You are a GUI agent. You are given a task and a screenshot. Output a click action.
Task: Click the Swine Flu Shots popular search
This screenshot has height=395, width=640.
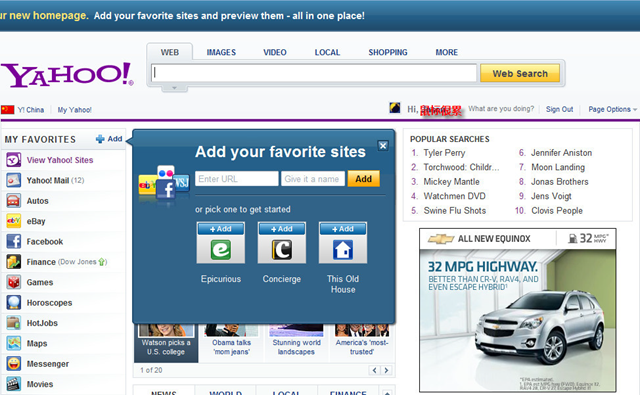tap(455, 211)
